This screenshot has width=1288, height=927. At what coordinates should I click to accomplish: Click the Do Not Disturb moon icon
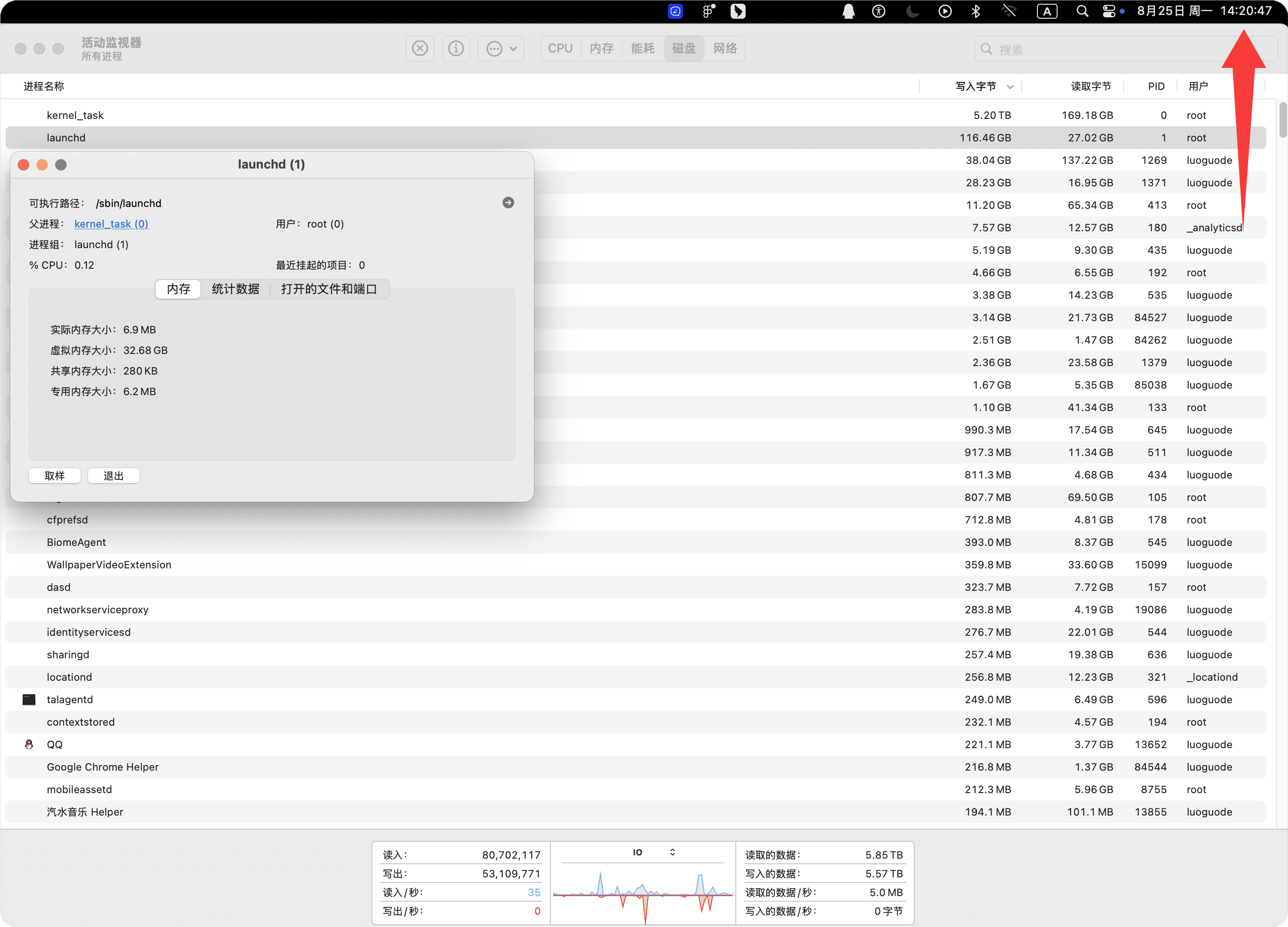tap(912, 11)
